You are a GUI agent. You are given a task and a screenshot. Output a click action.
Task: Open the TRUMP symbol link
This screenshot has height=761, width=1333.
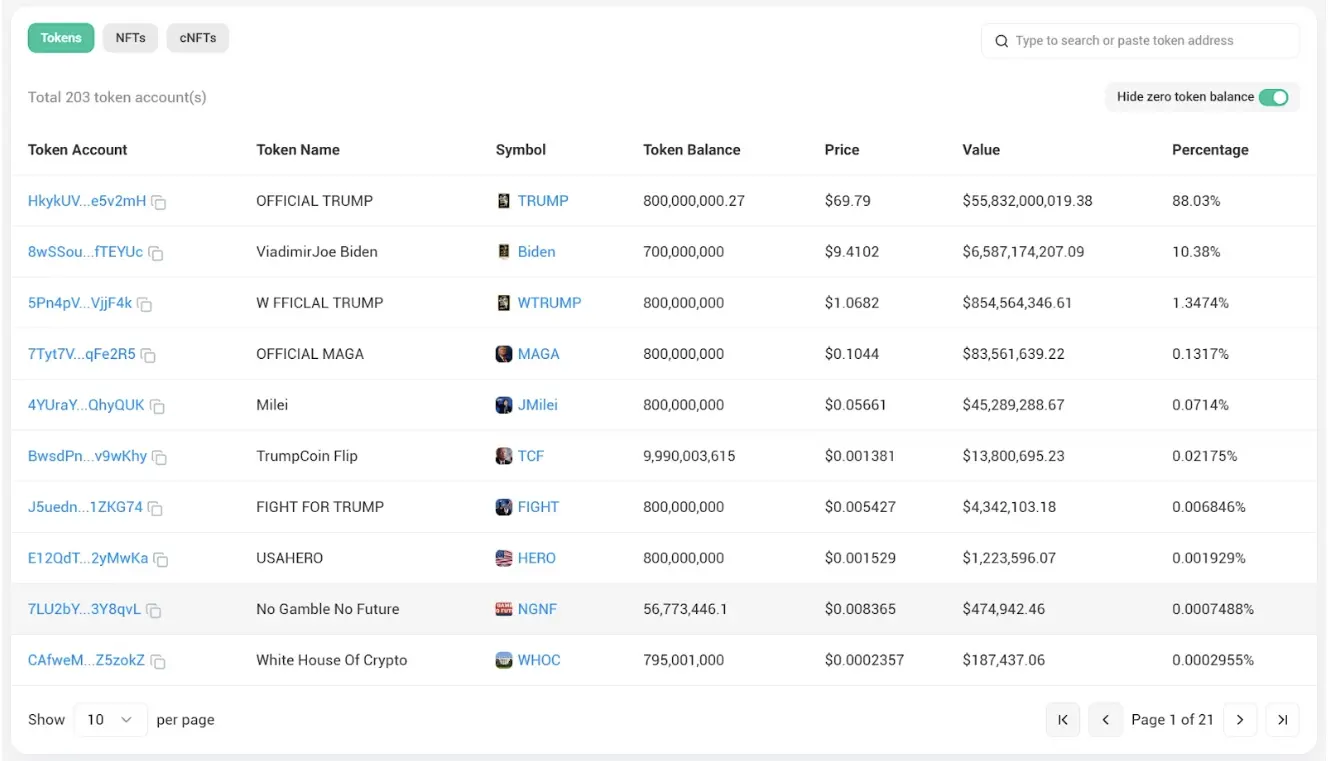click(543, 201)
